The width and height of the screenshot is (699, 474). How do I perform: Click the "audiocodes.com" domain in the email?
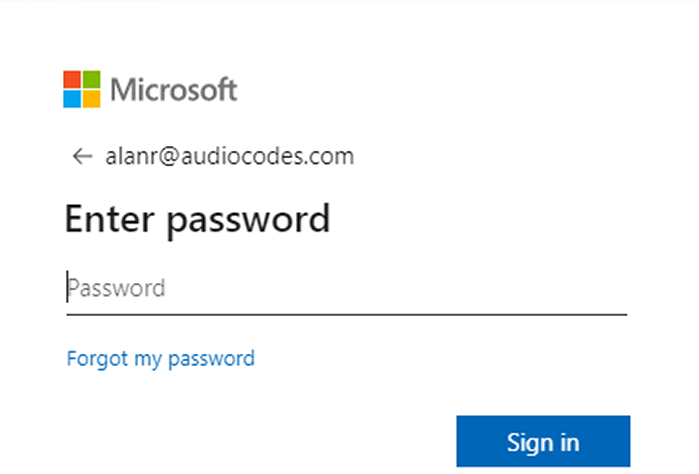[x=265, y=156]
